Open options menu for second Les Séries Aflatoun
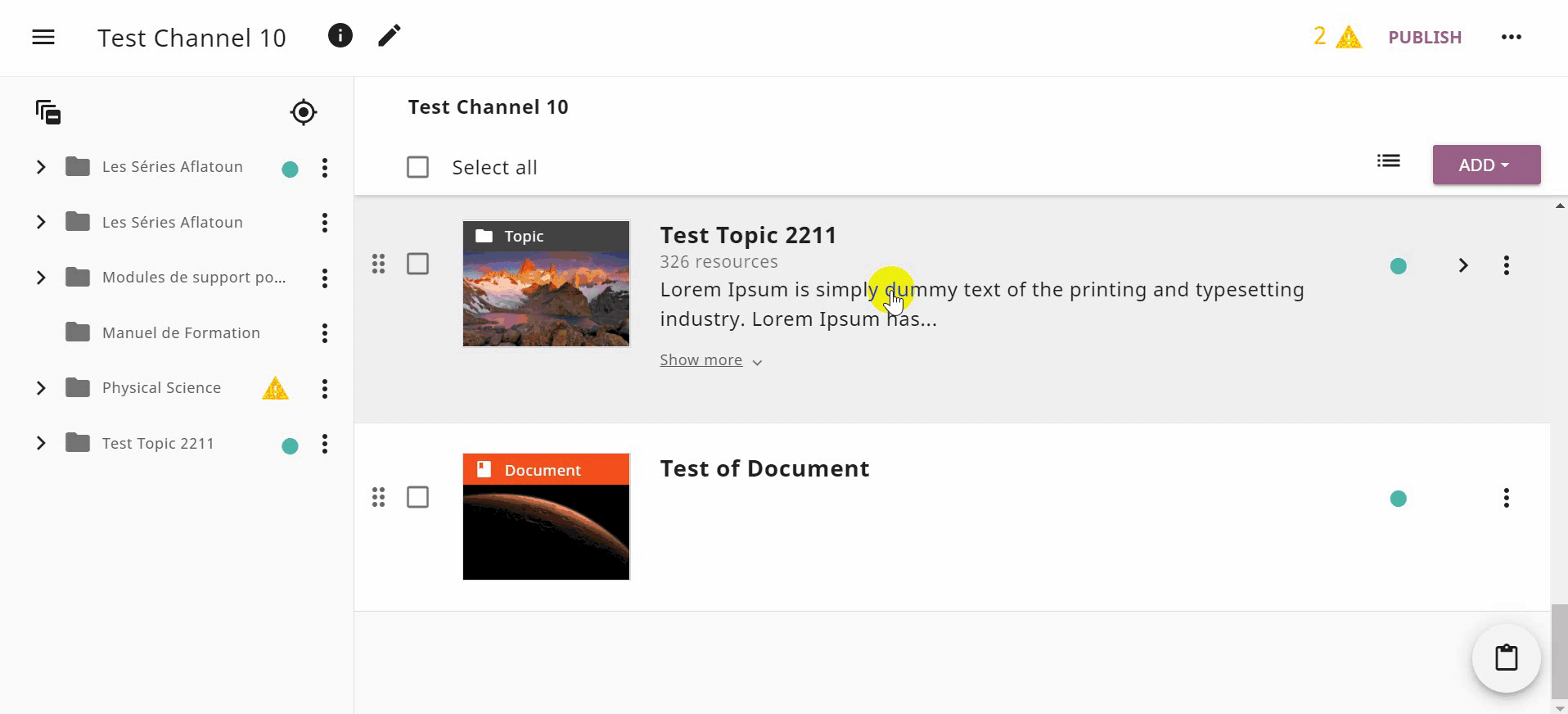The height and width of the screenshot is (714, 1568). [x=325, y=223]
